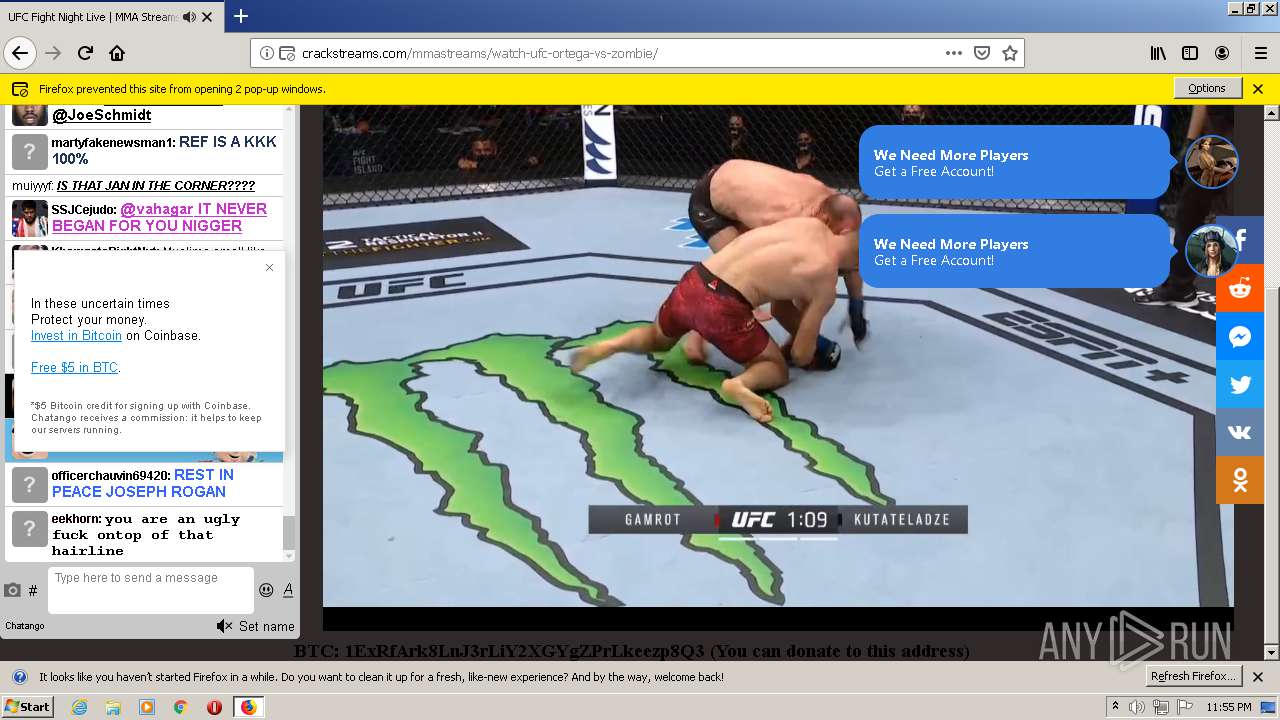Image resolution: width=1280 pixels, height=720 pixels.
Task: Toggle the sidebar view
Action: click(x=1190, y=53)
